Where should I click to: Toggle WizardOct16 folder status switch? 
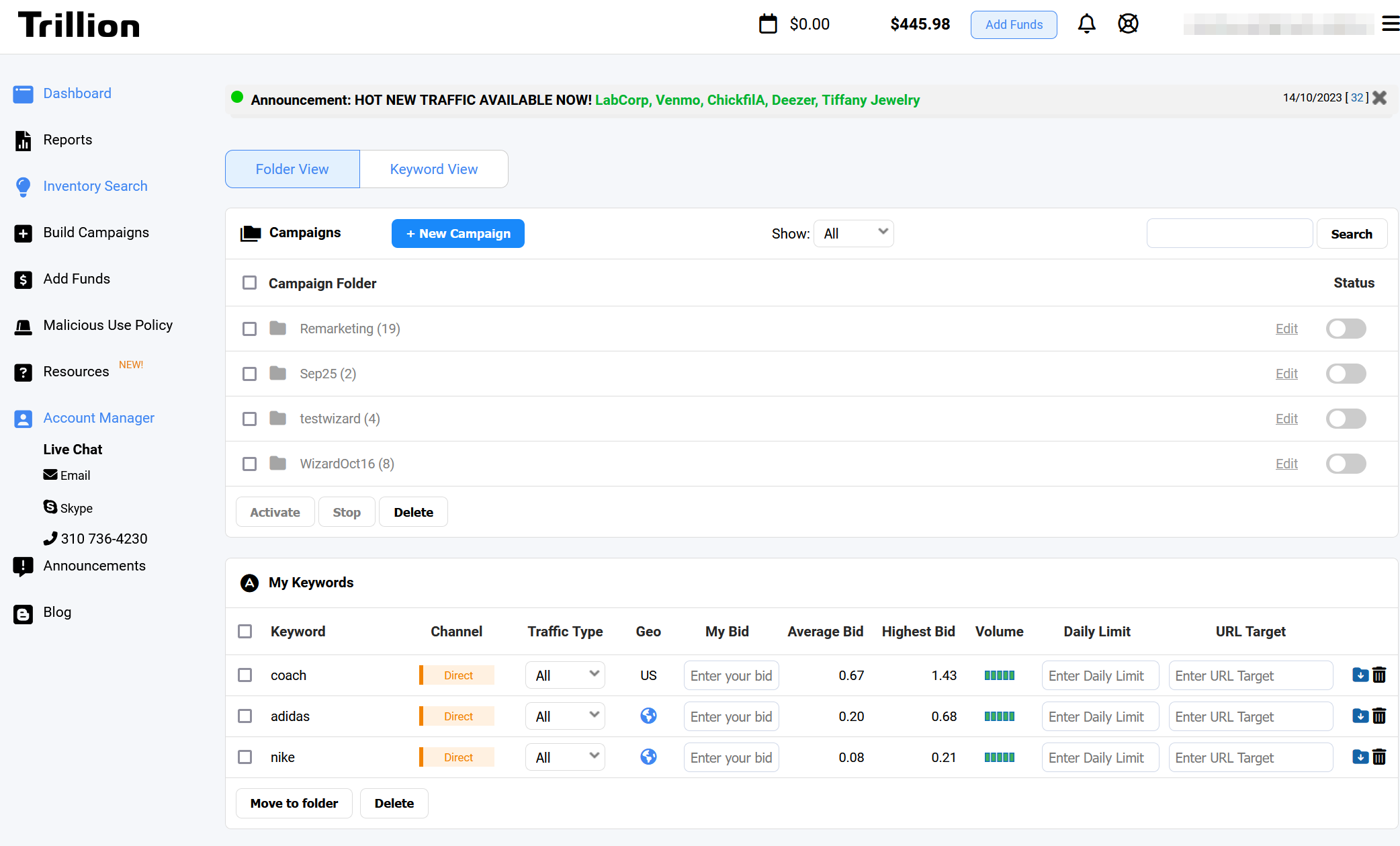1346,464
